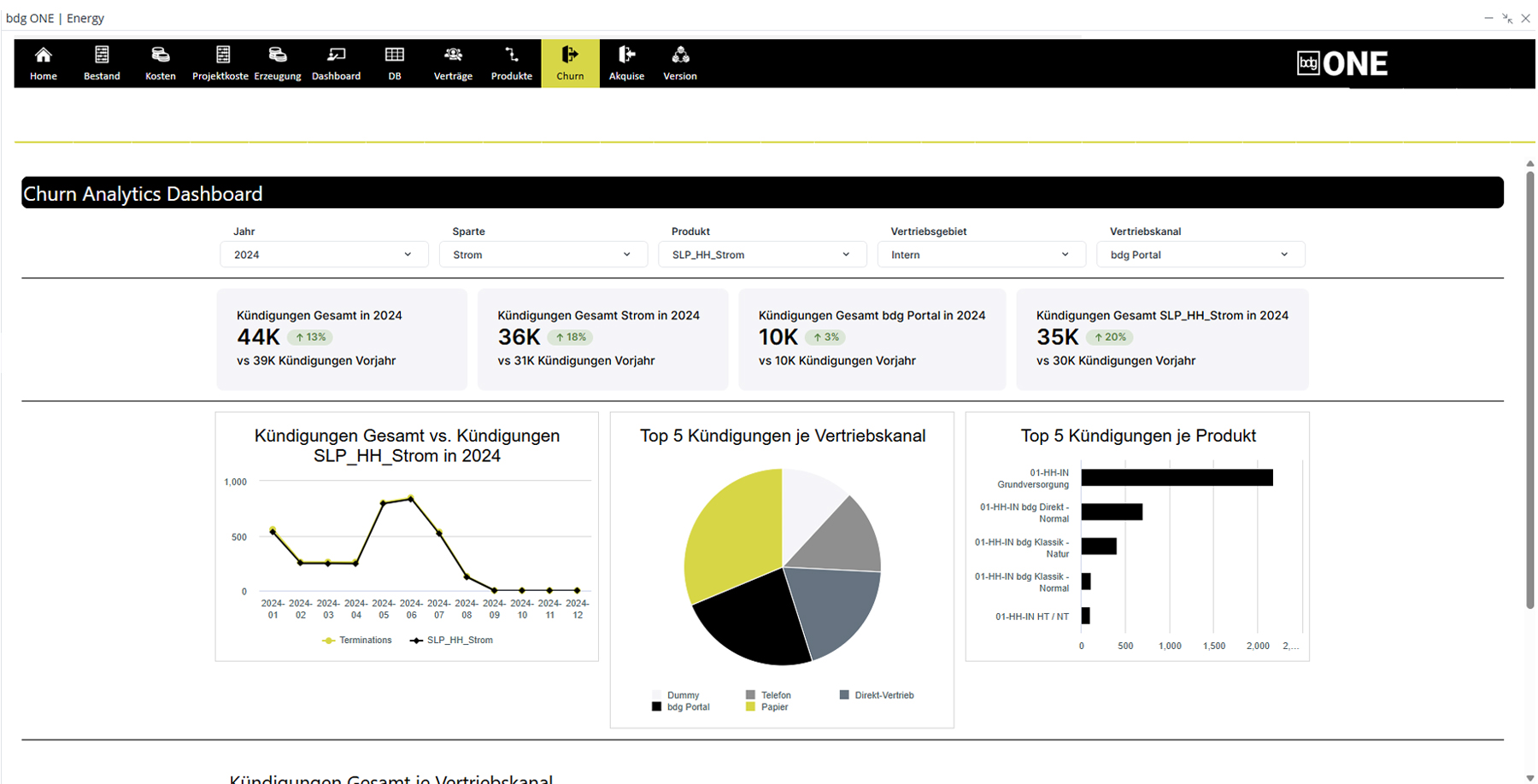Select the highlighted Churn tab
Screen dimensions: 1538x784
570,63
